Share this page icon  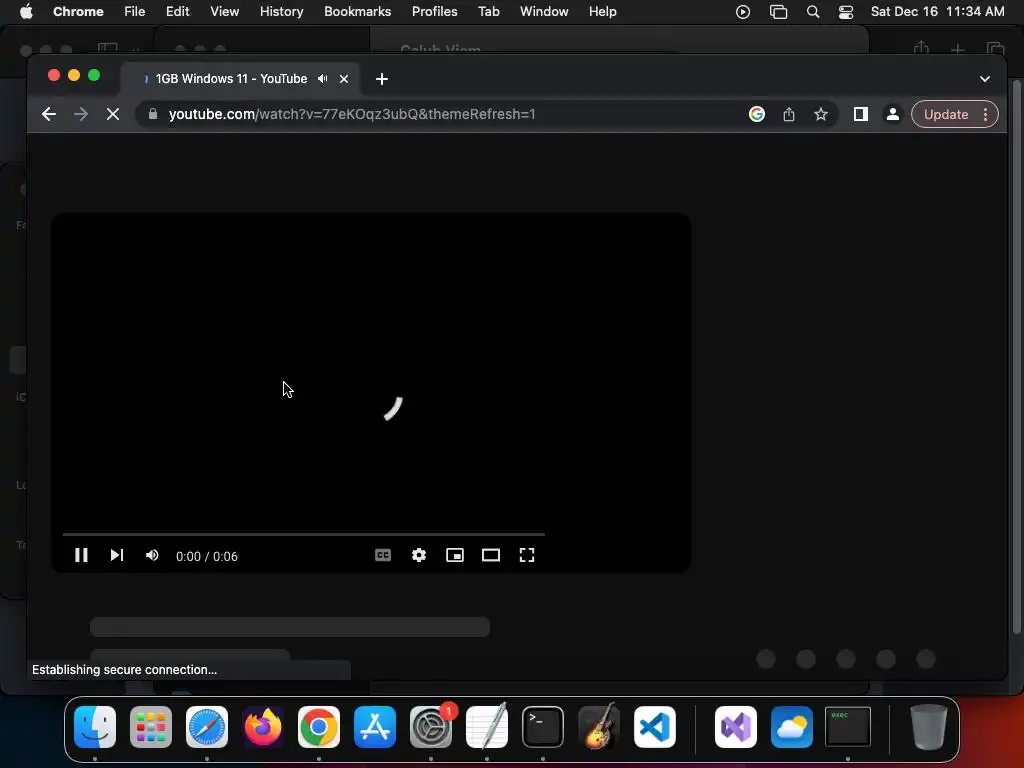coord(789,114)
